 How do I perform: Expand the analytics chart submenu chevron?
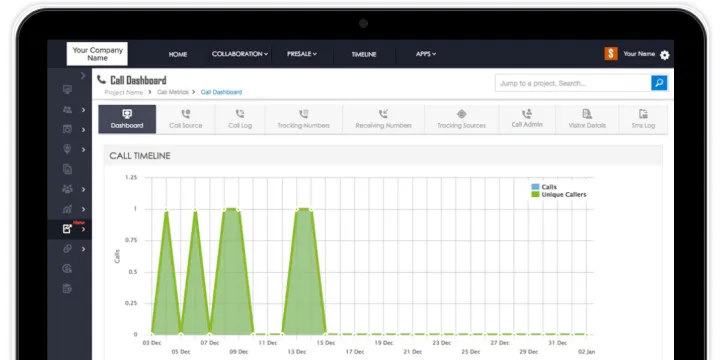(84, 209)
